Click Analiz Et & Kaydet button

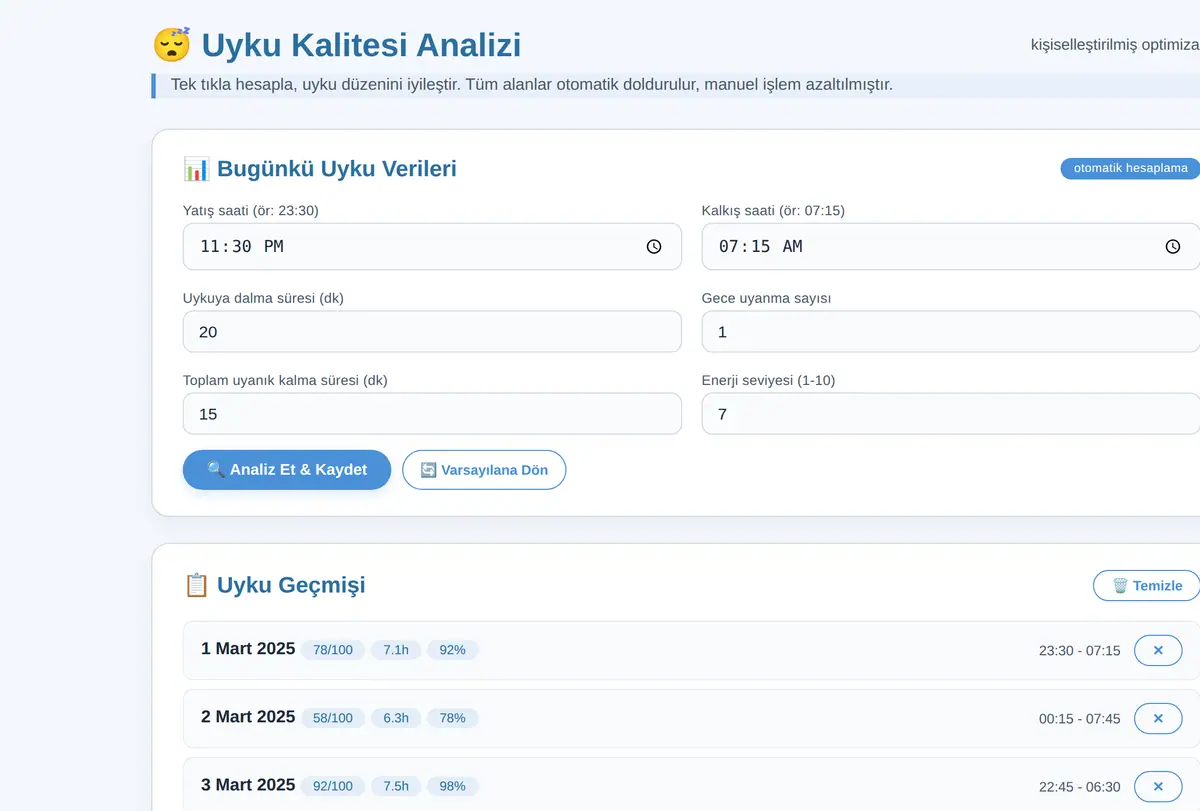click(287, 470)
